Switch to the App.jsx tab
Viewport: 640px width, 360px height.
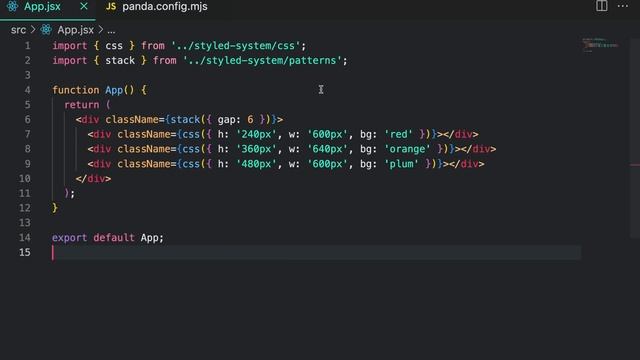tap(42, 7)
